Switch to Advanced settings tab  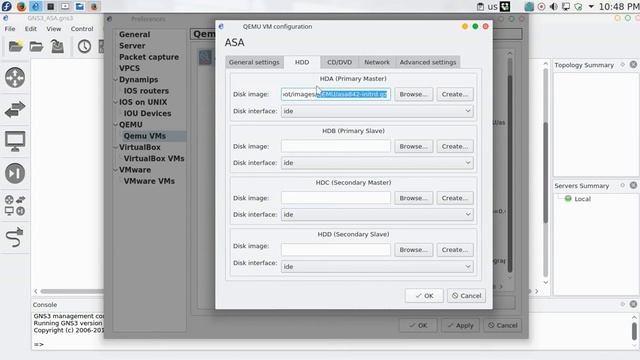pos(428,62)
